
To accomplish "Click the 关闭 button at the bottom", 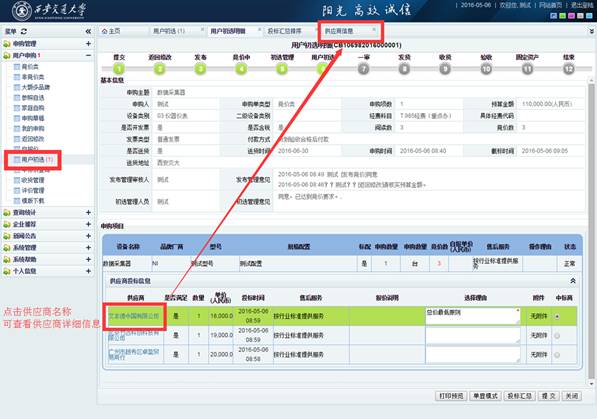I will pyautogui.click(x=572, y=396).
